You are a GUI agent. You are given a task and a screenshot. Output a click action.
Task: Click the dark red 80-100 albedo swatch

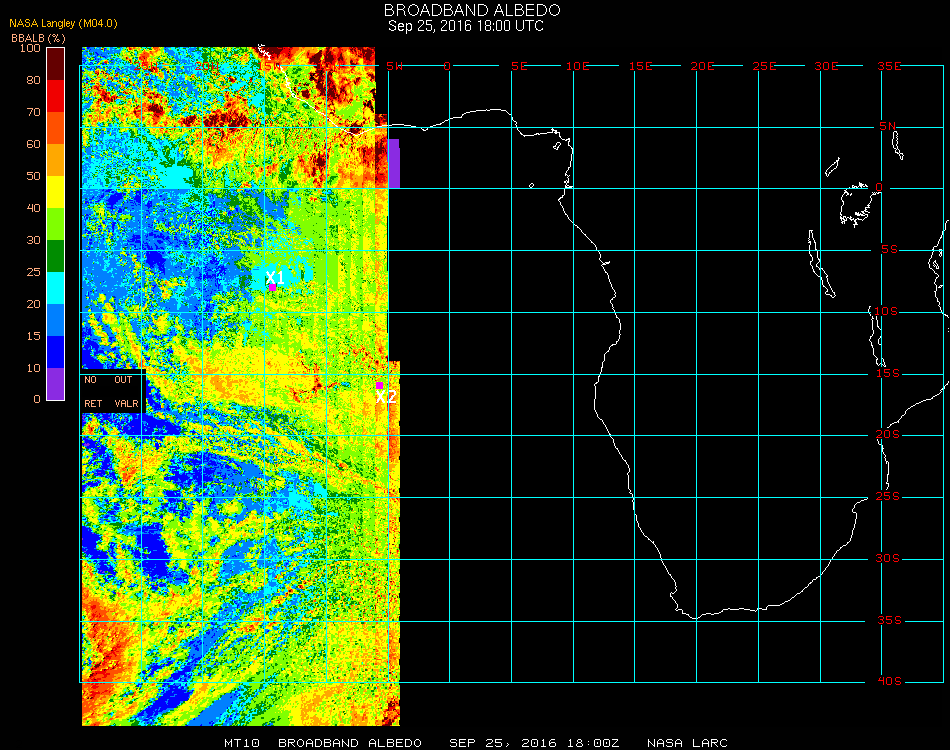(x=56, y=64)
